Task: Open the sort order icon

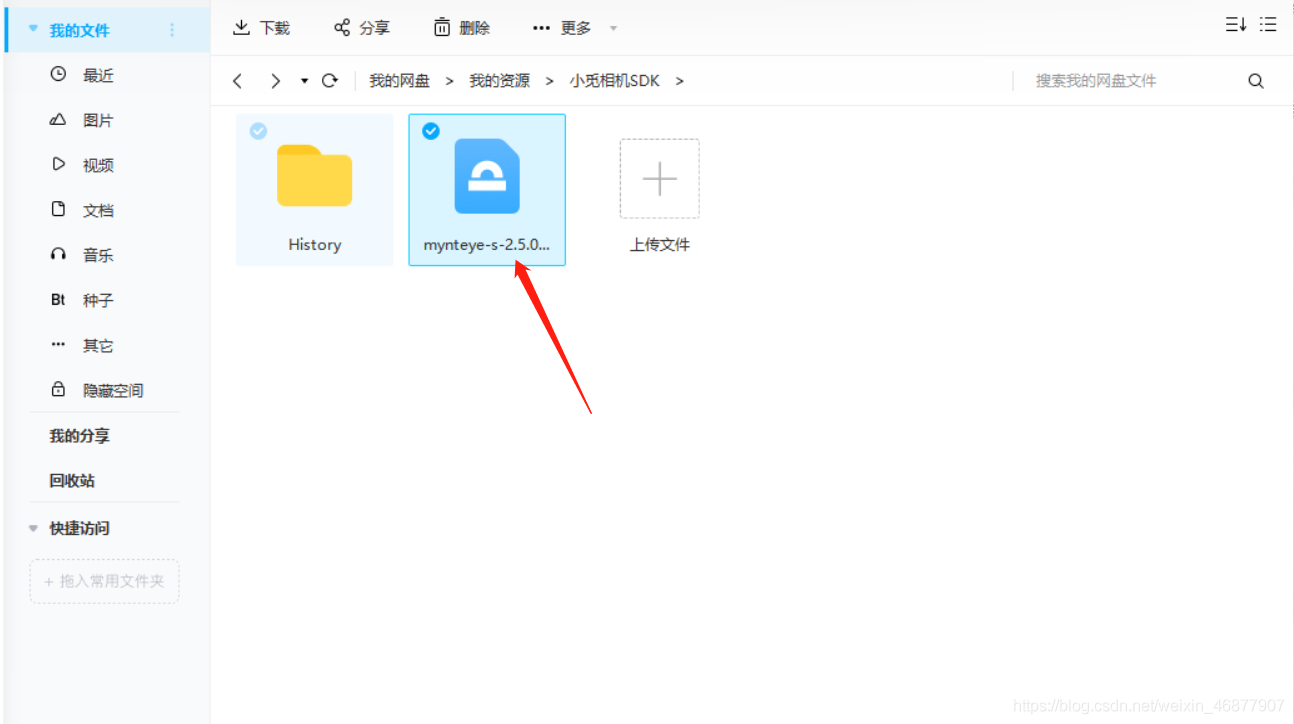Action: tap(1236, 25)
